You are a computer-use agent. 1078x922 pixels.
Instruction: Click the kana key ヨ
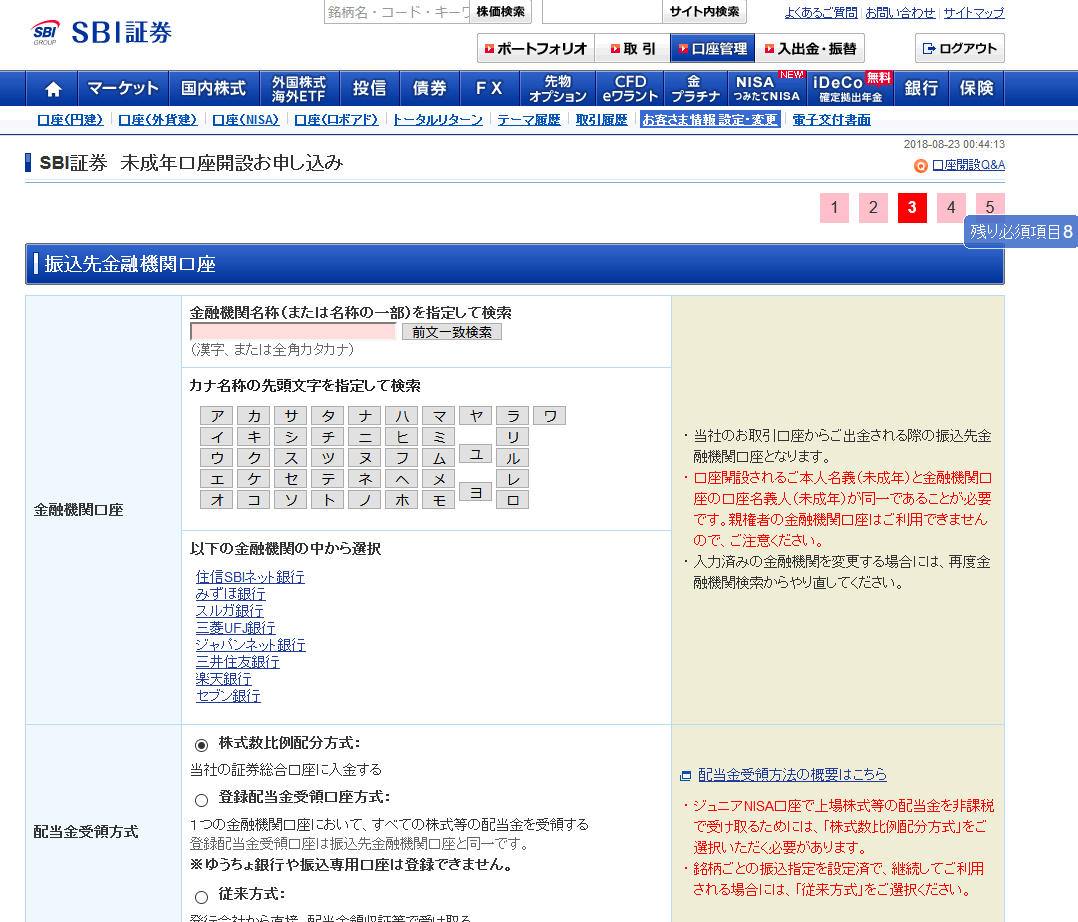476,492
